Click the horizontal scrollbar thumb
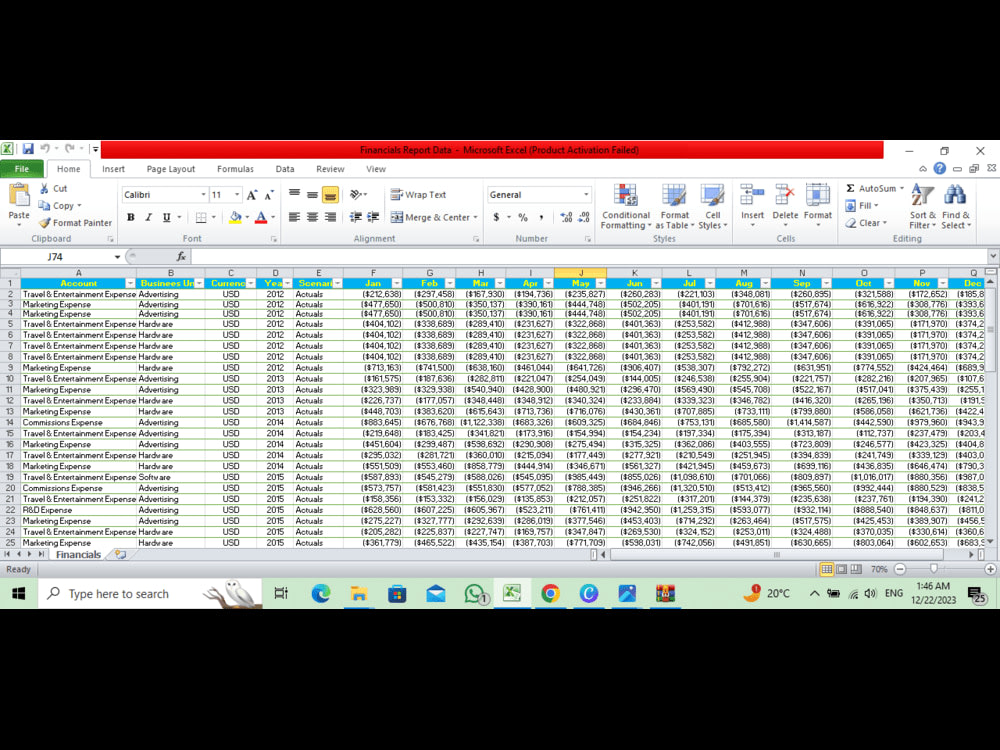The width and height of the screenshot is (1000, 750). coord(776,555)
